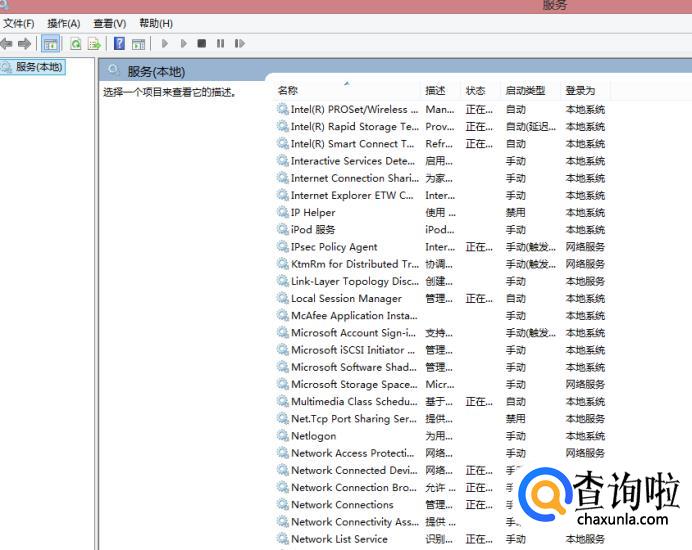
Task: Click the Stop service square icon
Action: click(202, 43)
